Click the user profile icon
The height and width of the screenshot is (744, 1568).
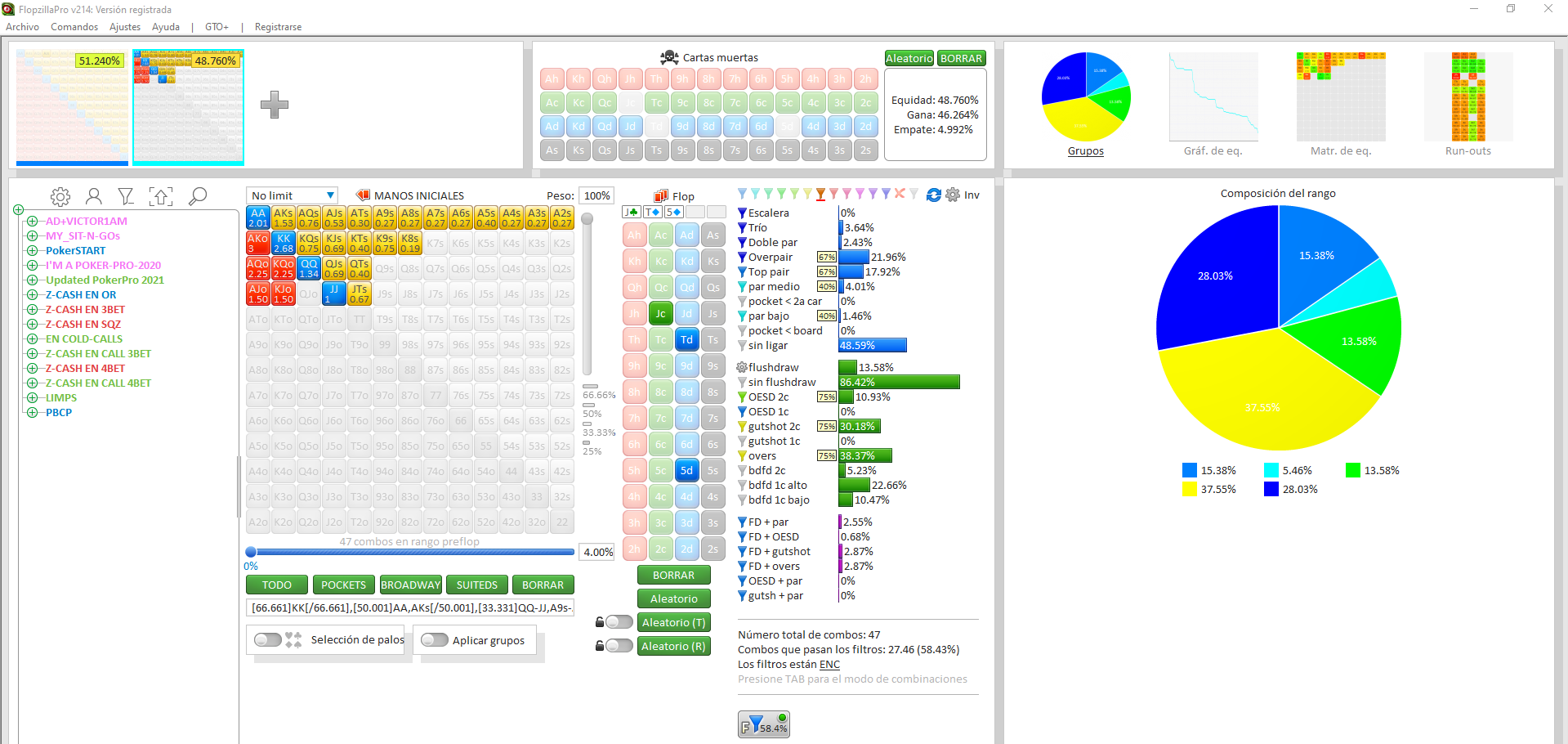pos(94,197)
